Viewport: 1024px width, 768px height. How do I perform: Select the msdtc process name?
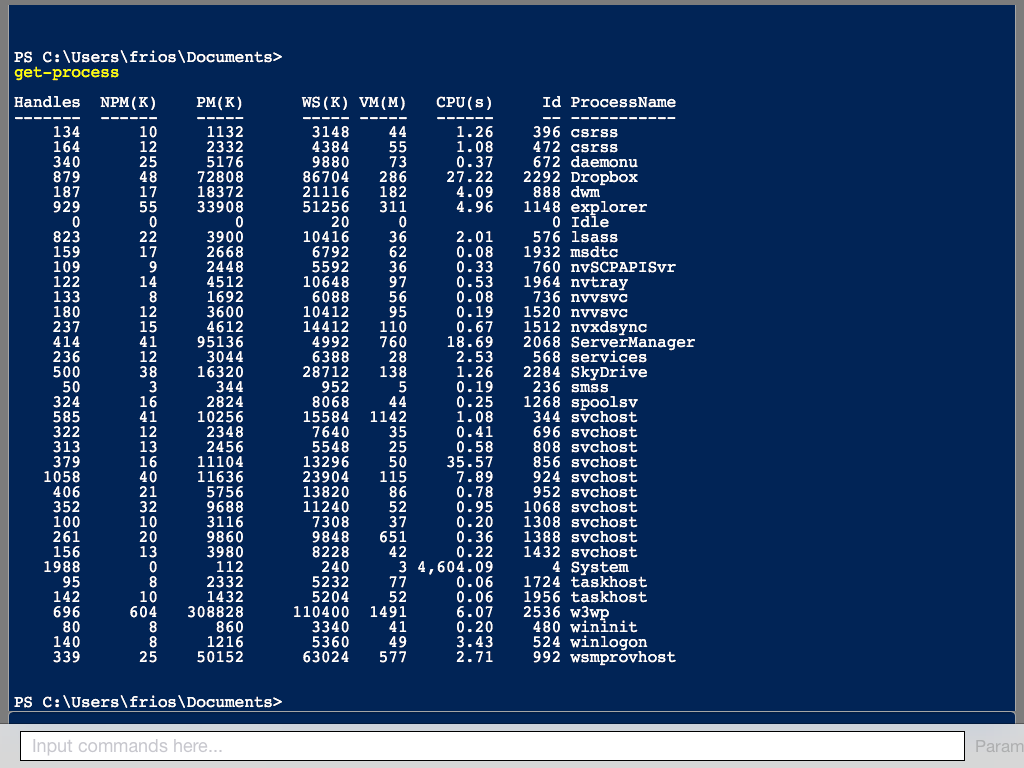pos(594,253)
